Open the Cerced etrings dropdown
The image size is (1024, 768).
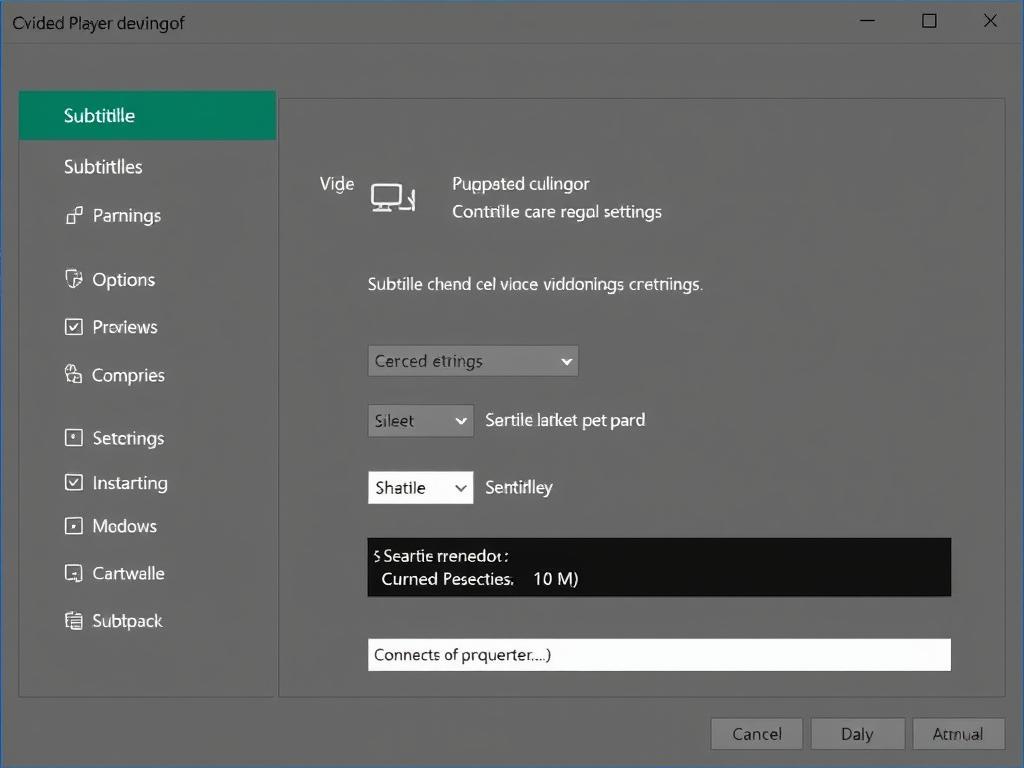point(473,361)
